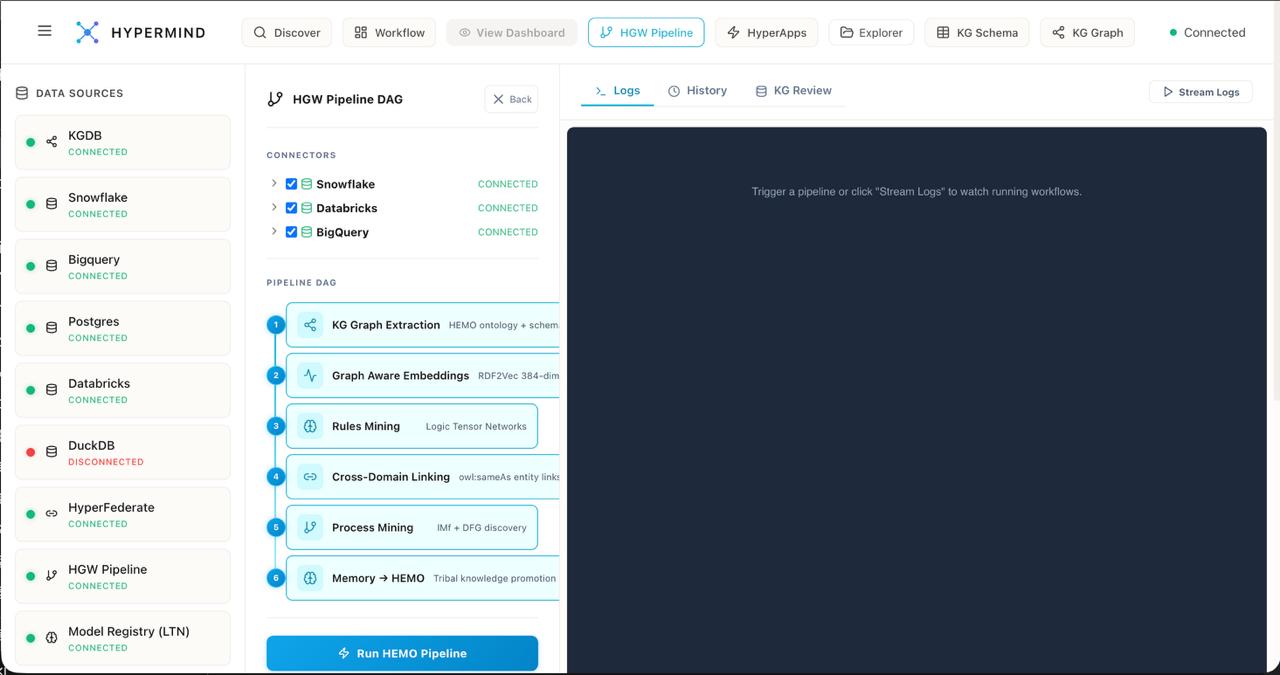Click the Cross-Domain Linking link icon

point(310,477)
